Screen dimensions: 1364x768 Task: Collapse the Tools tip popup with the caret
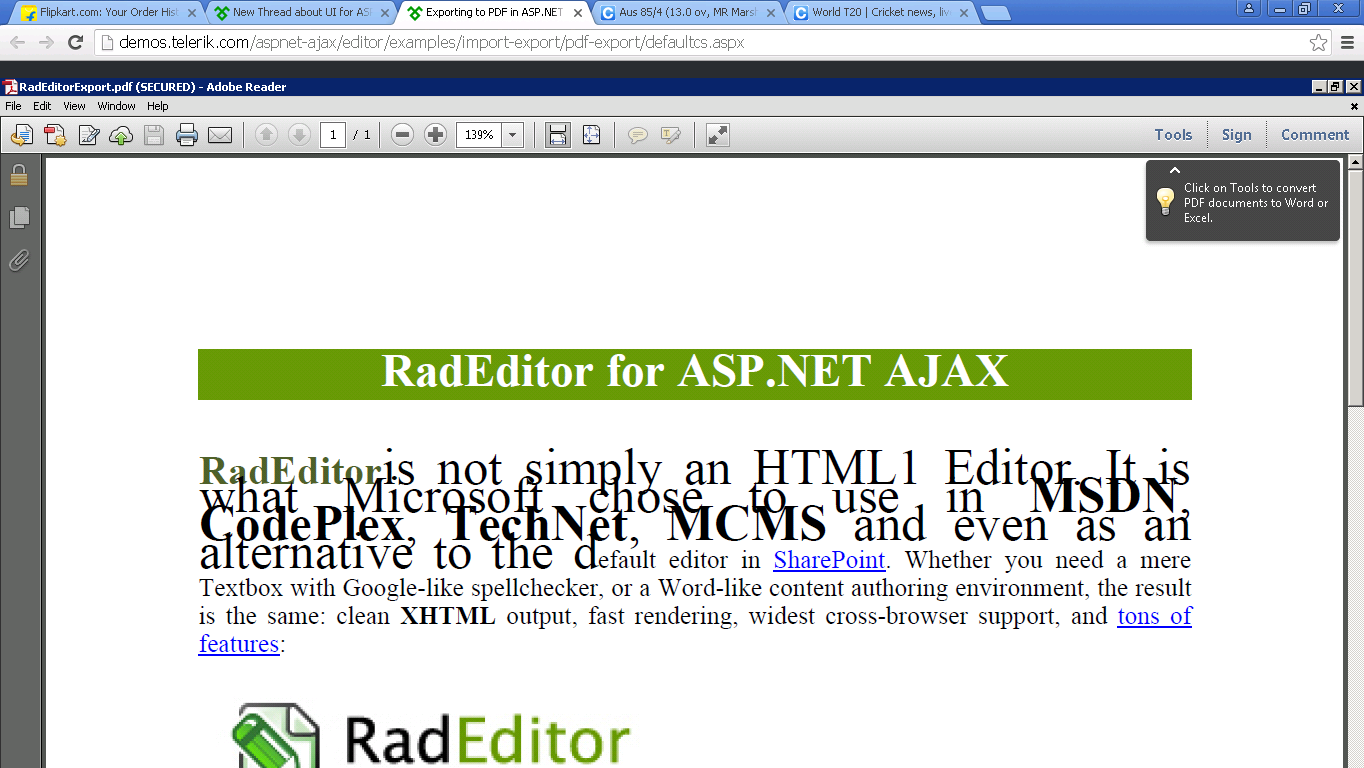[1175, 171]
